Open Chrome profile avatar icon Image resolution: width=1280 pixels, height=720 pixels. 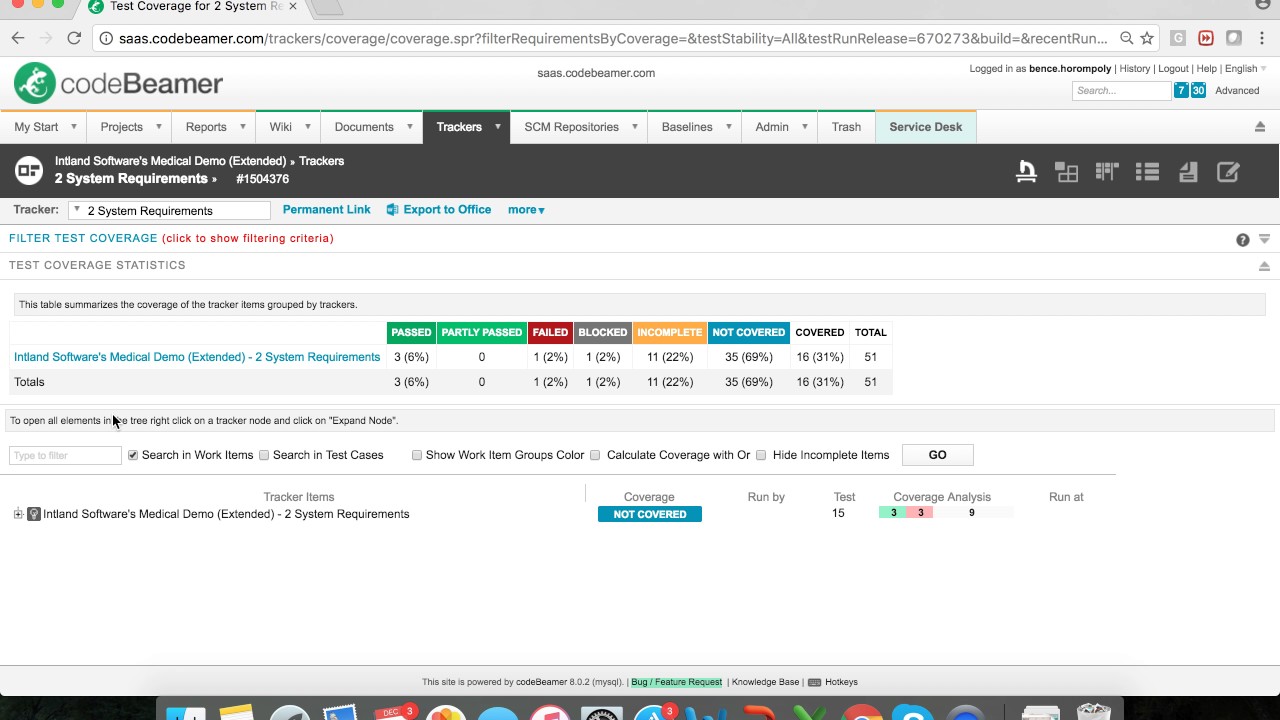click(x=1262, y=5)
